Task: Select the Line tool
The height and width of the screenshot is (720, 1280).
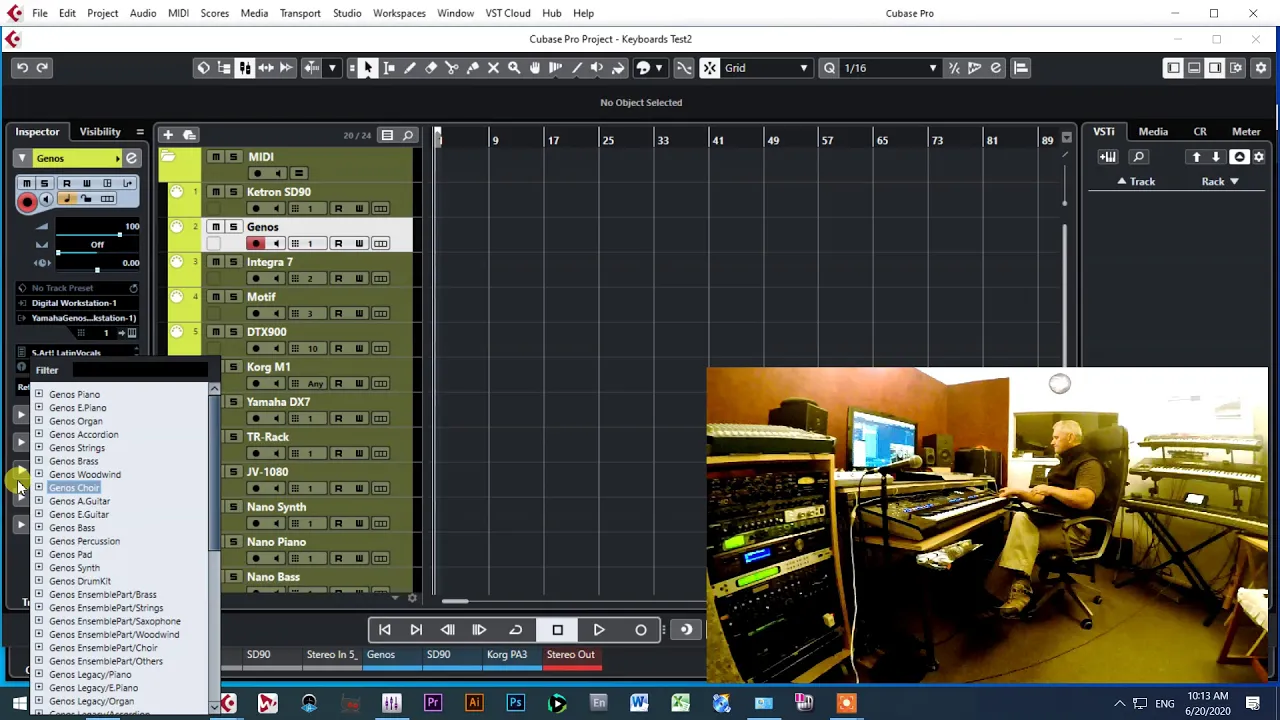Action: (576, 68)
